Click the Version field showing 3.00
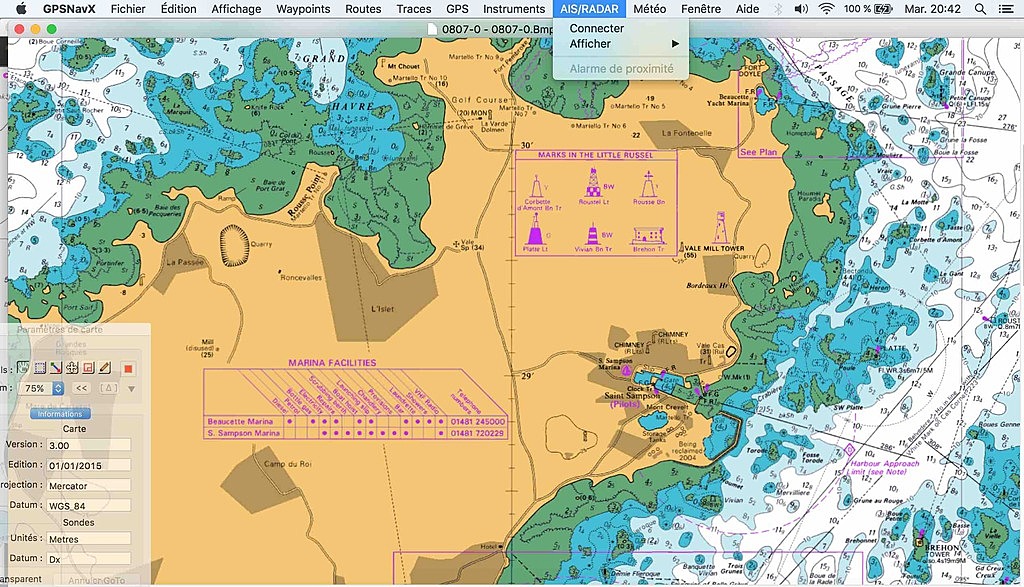Screen dimensions: 1024x587 pyautogui.click(x=88, y=445)
